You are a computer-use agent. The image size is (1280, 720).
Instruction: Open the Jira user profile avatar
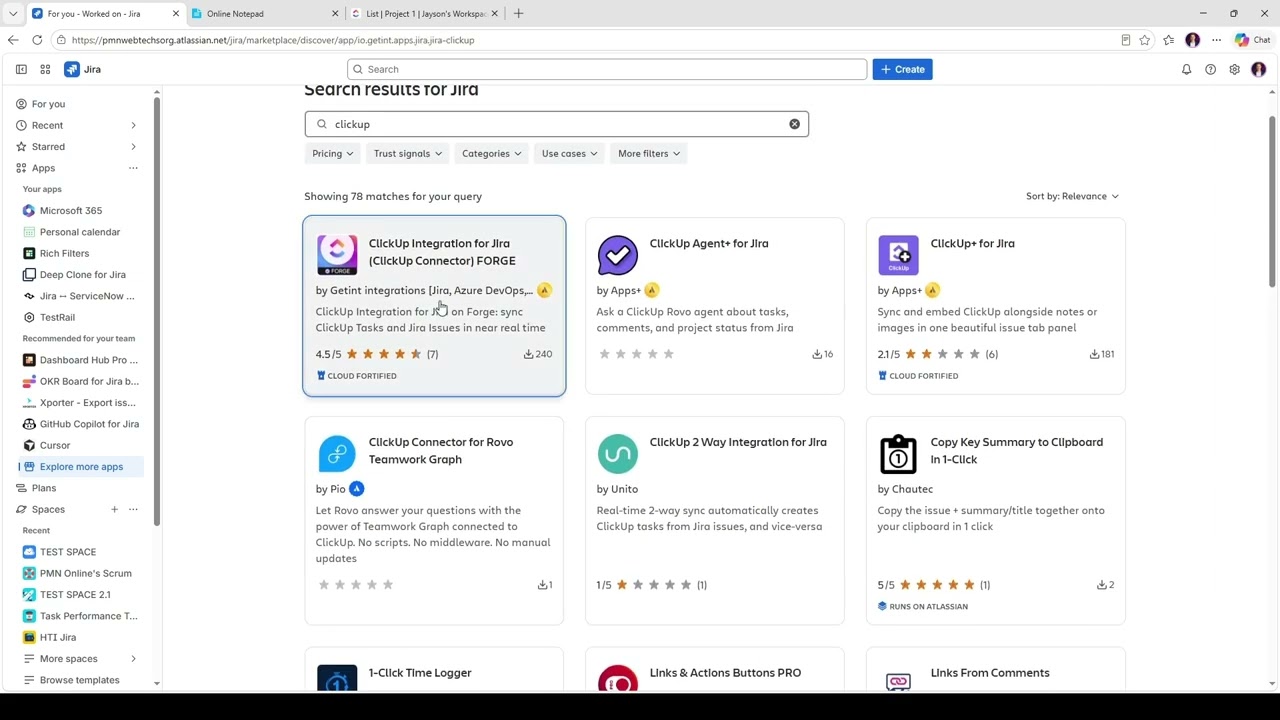[x=1259, y=69]
